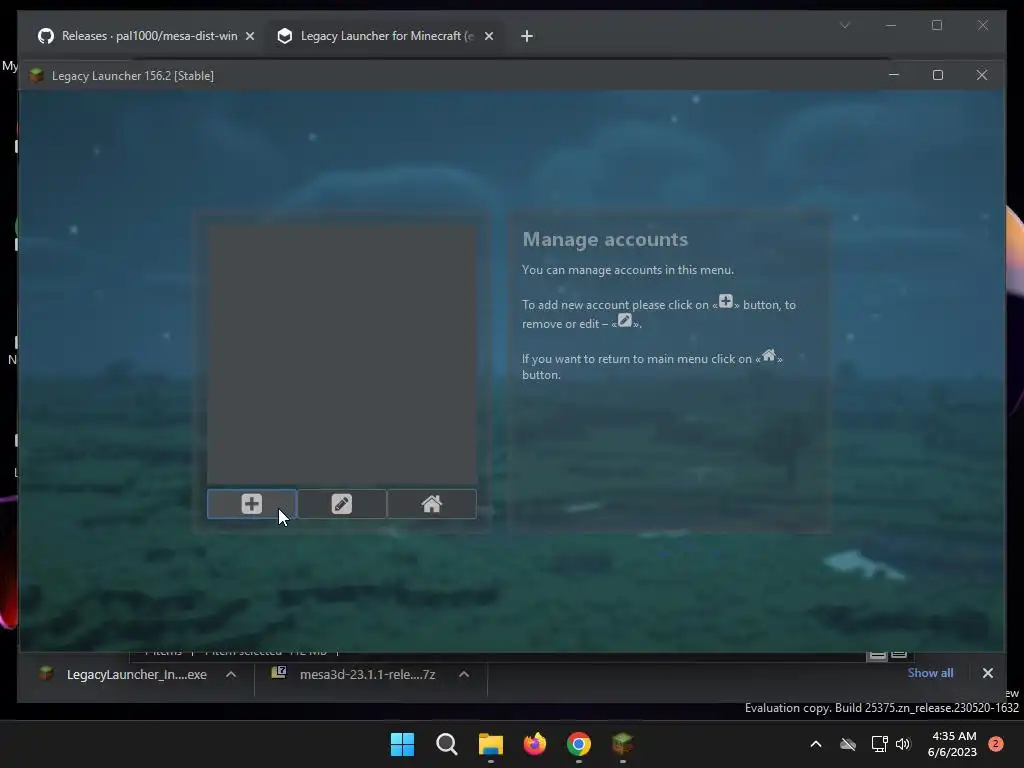Image resolution: width=1024 pixels, height=768 pixels.
Task: Minimize the Chrome browser window
Action: (891, 25)
